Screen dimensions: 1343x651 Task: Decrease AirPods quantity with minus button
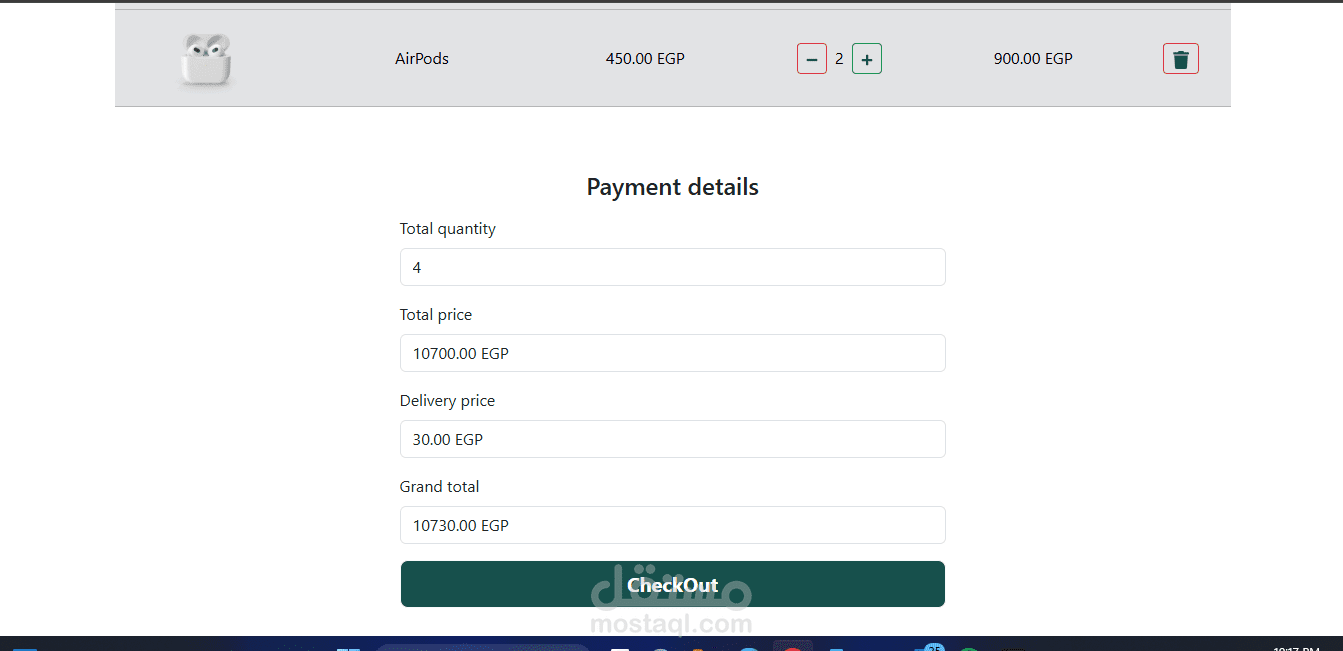coord(812,59)
